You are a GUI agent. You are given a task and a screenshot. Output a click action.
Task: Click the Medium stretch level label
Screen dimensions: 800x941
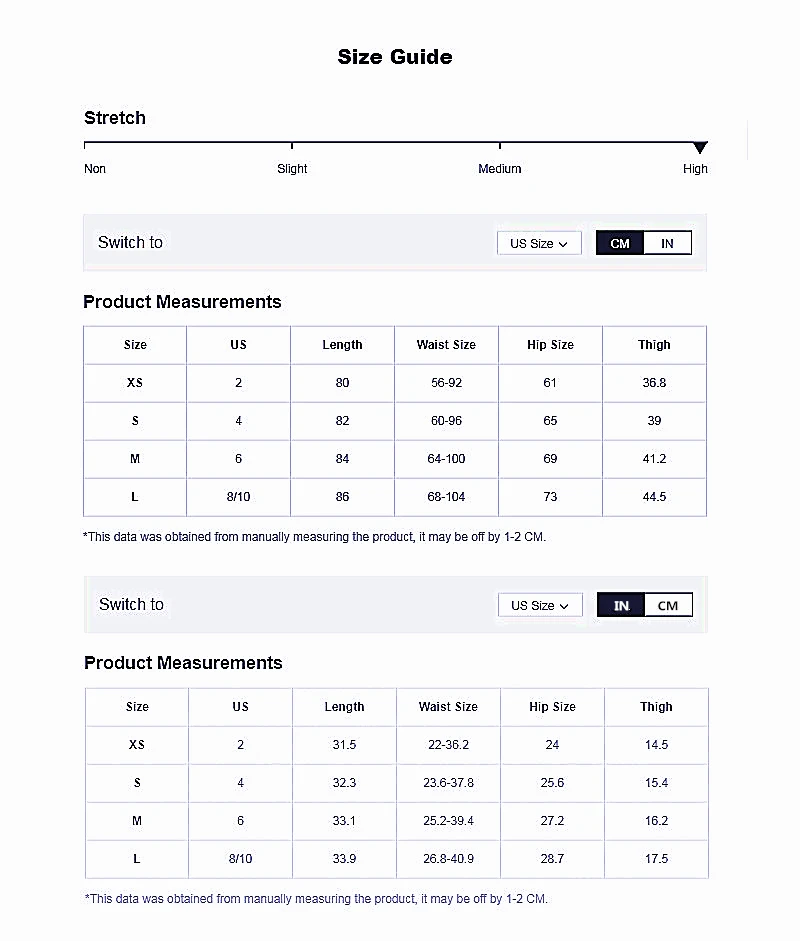pos(499,169)
